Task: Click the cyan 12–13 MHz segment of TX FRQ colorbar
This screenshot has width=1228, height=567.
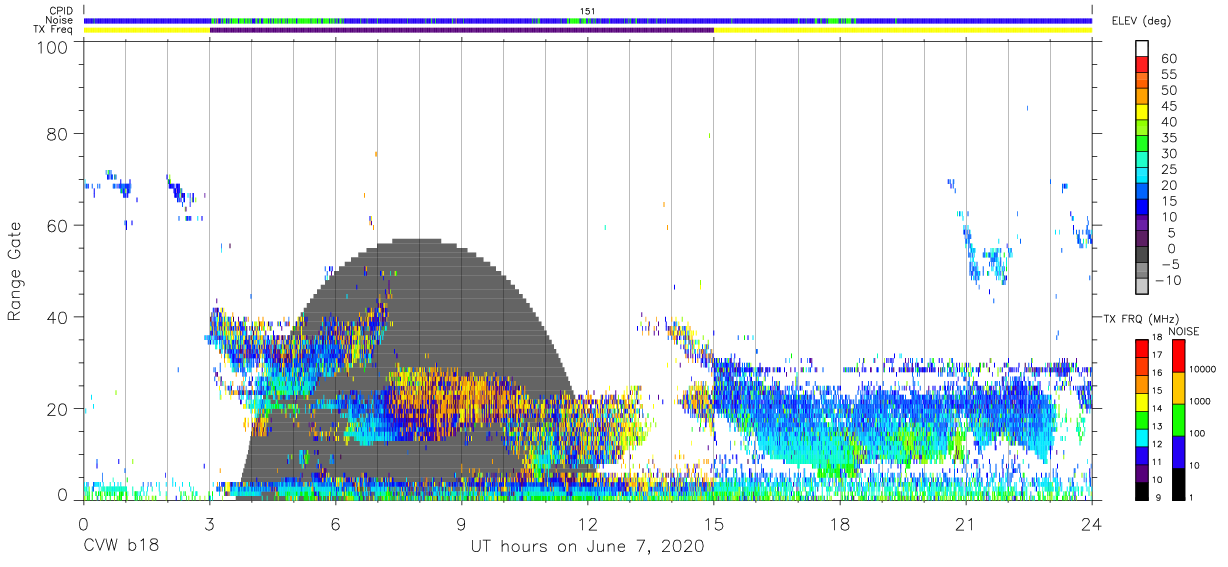Action: 1142,436
